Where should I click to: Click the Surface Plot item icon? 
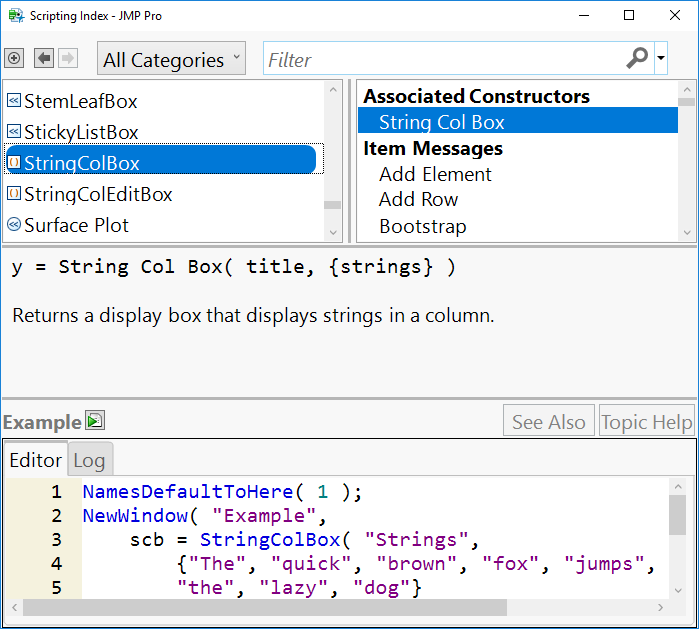point(14,225)
